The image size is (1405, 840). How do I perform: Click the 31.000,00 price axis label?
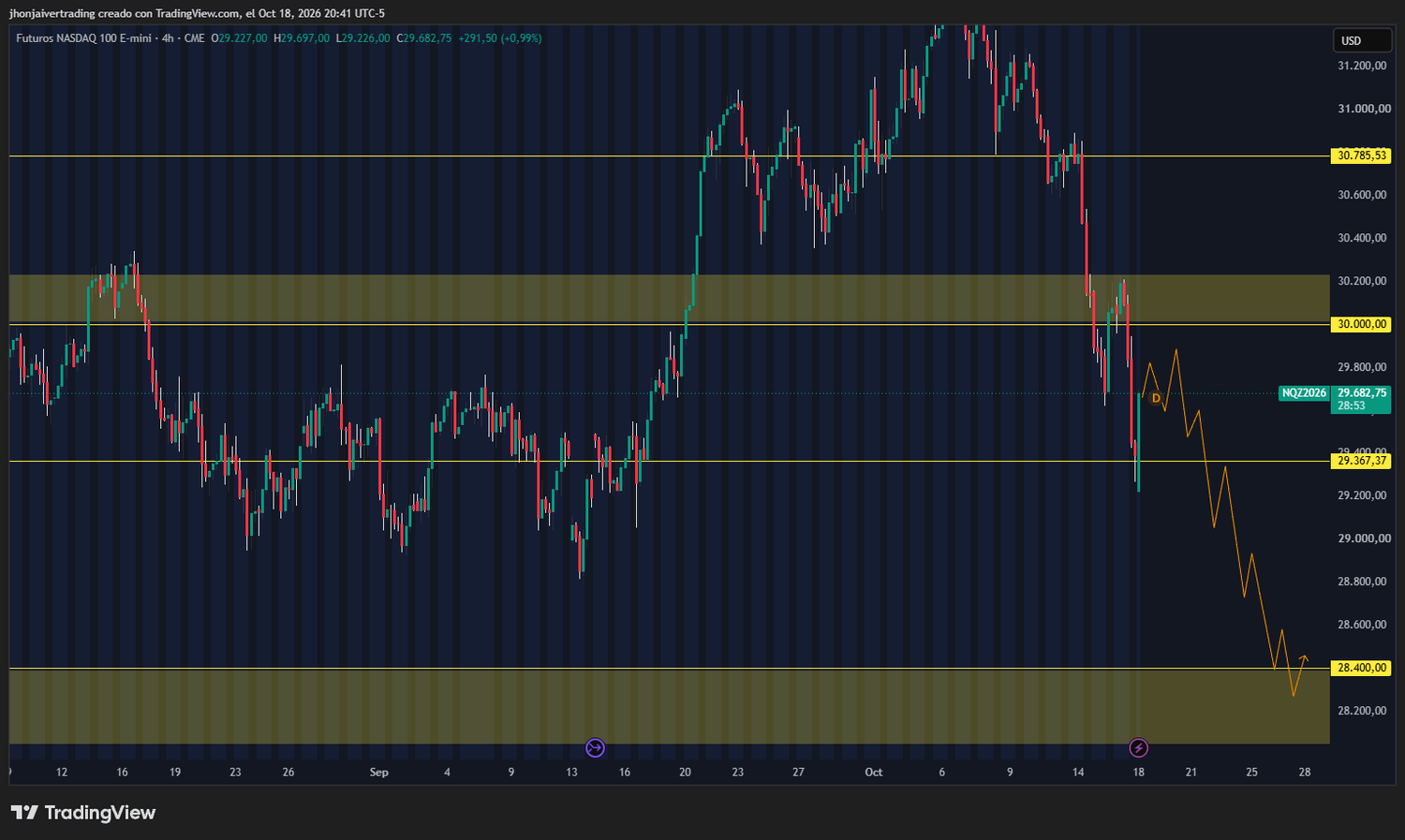pyautogui.click(x=1362, y=109)
